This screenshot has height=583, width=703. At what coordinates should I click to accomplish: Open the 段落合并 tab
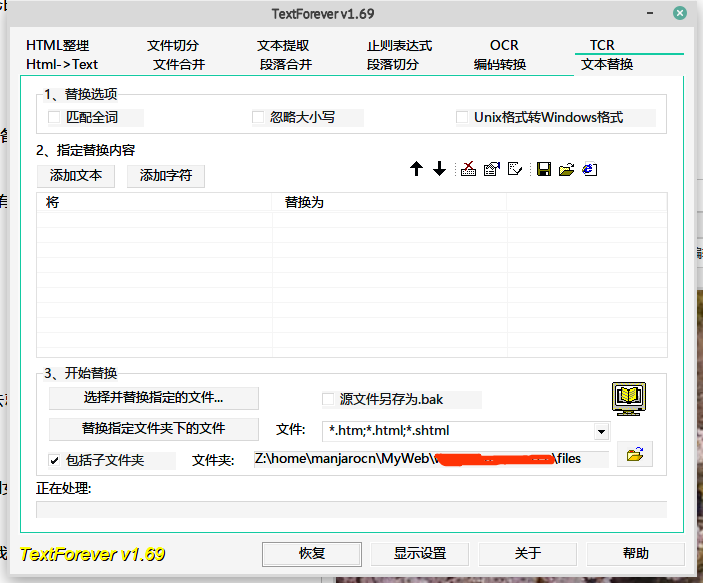tap(286, 65)
